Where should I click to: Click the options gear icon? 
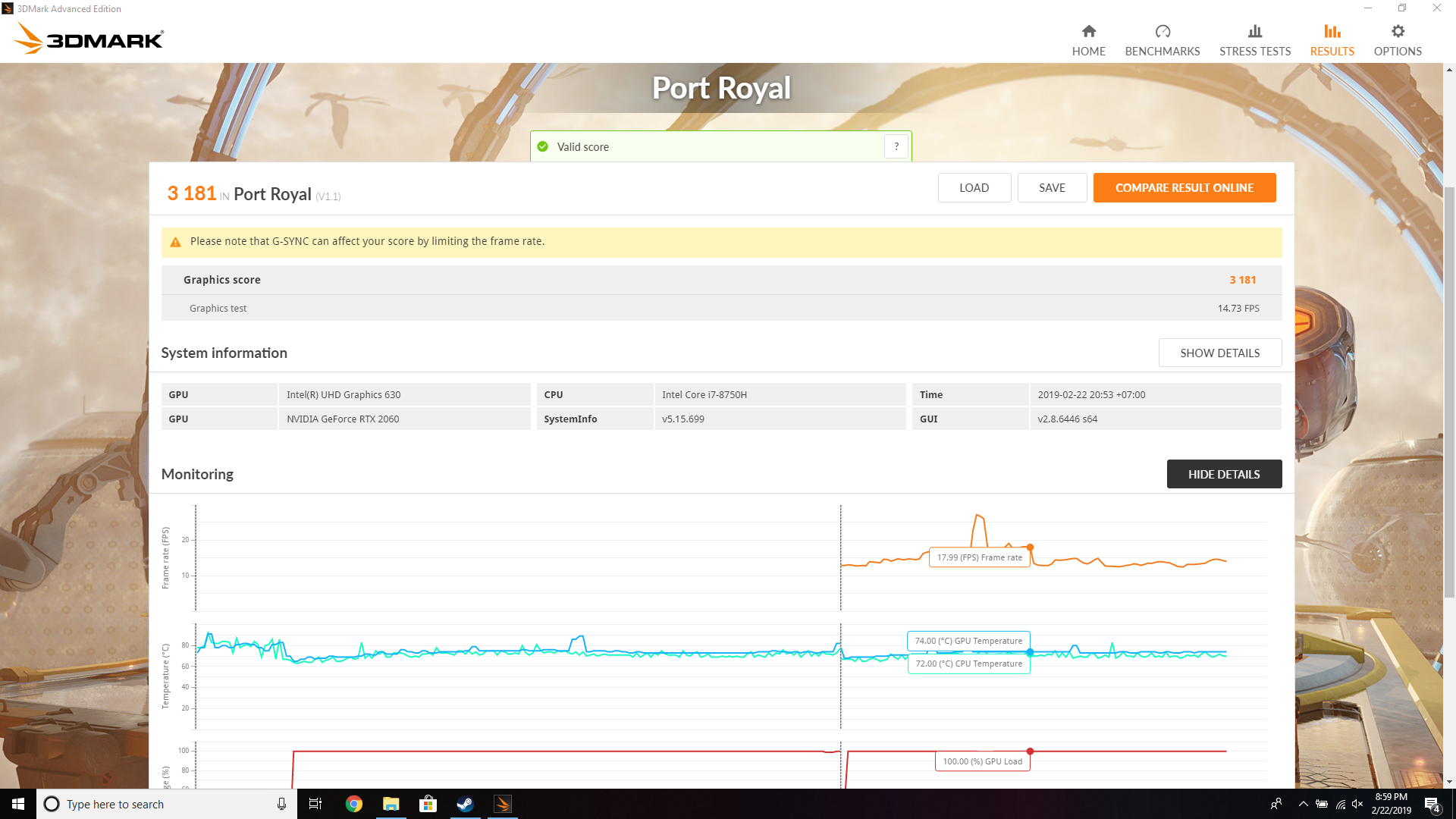click(x=1398, y=31)
